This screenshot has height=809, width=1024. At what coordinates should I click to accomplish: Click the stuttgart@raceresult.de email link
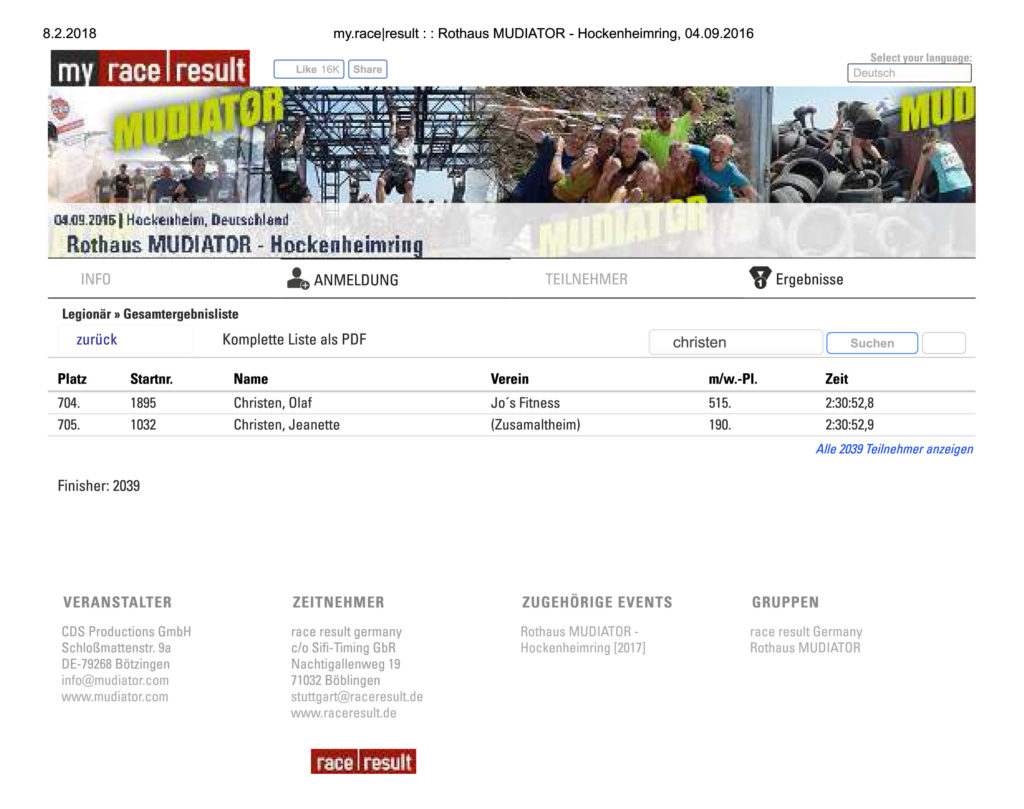(x=357, y=697)
